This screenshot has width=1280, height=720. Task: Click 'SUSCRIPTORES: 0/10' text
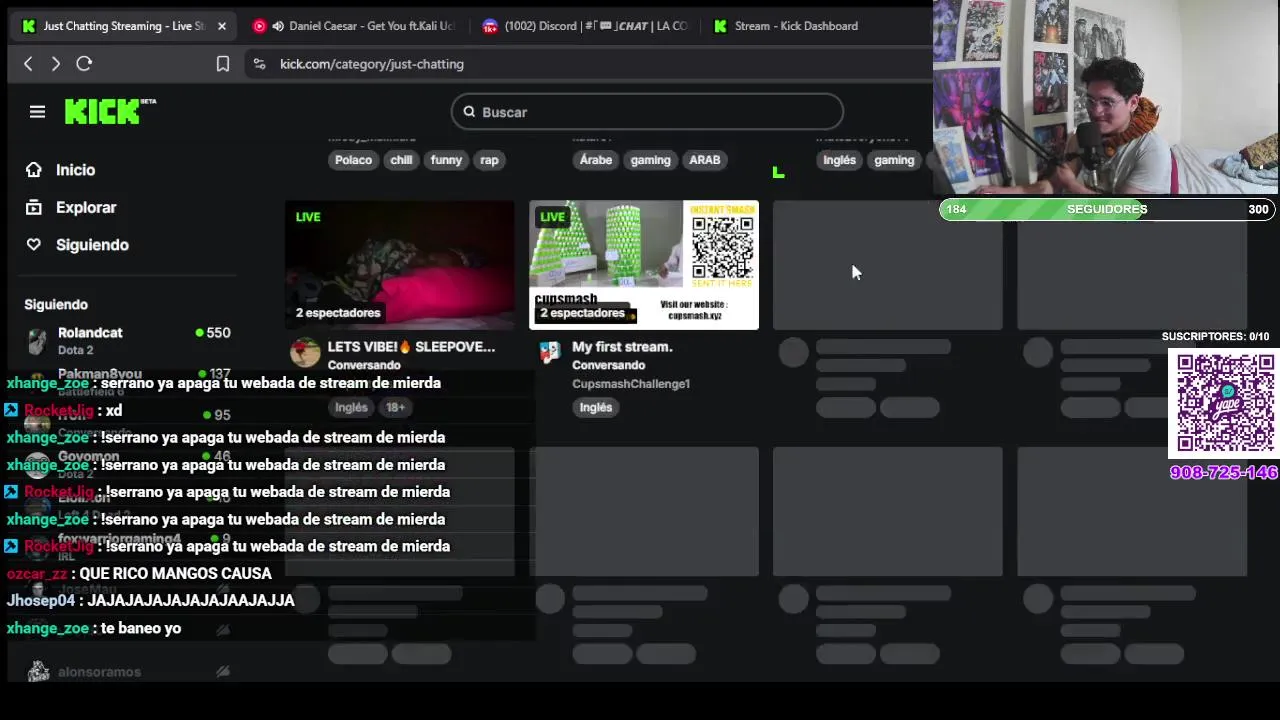click(x=1215, y=337)
